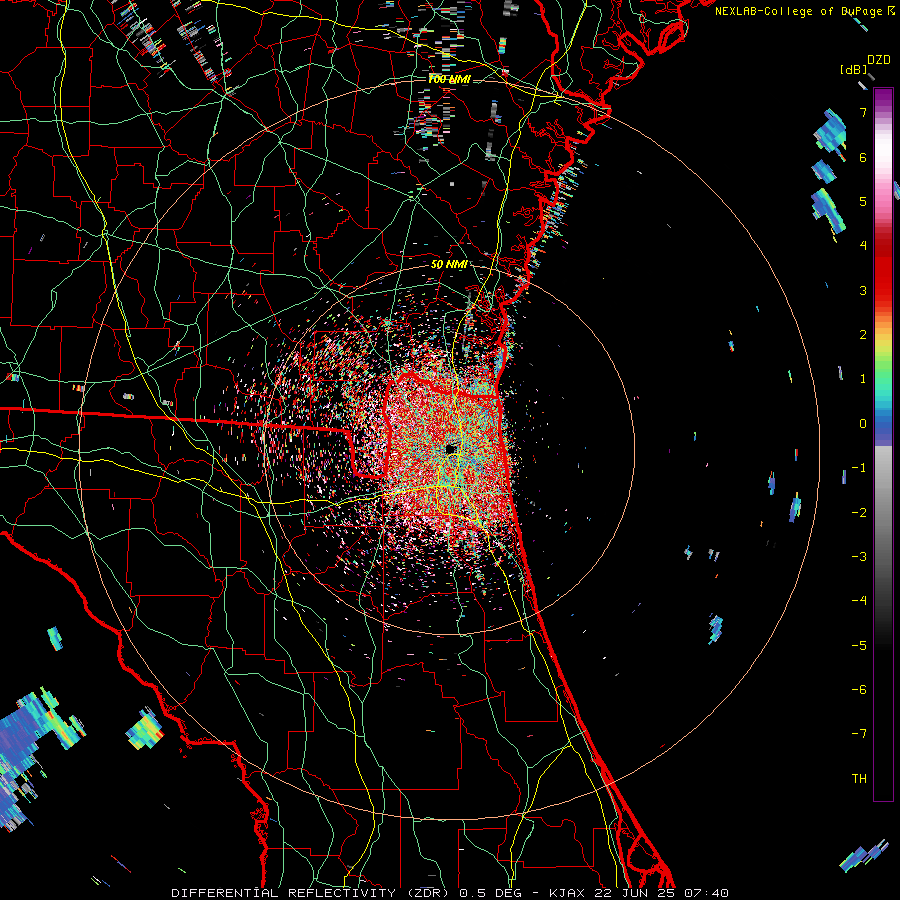Click the 3 value on the dB scale

tap(863, 290)
